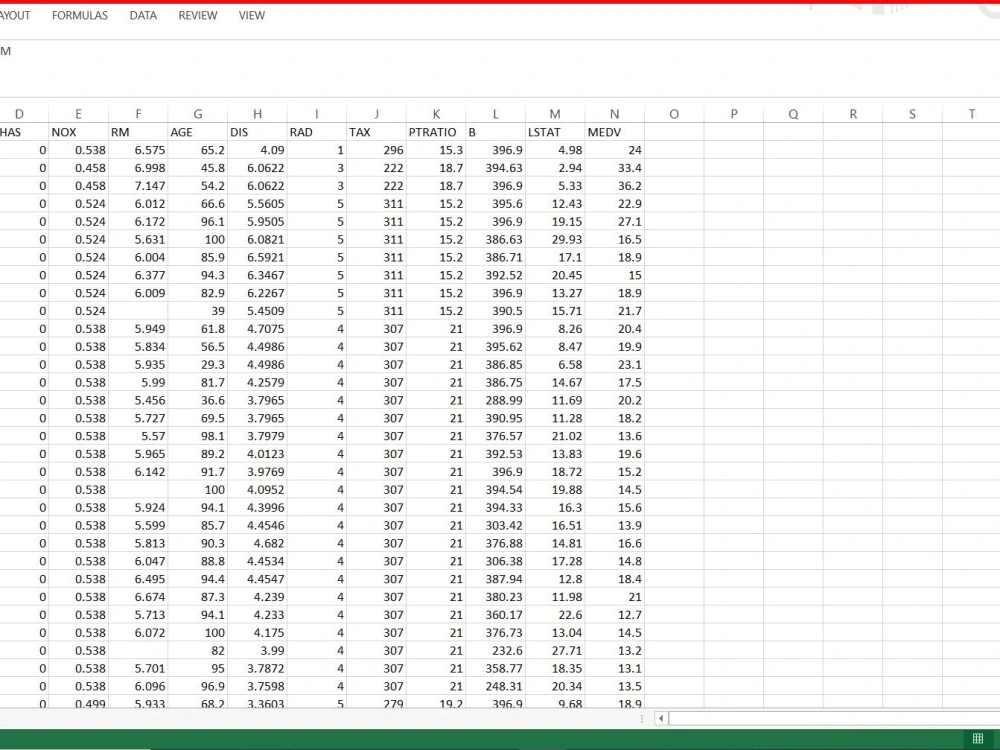Select the DIS cell containing 3.7872

point(258,668)
